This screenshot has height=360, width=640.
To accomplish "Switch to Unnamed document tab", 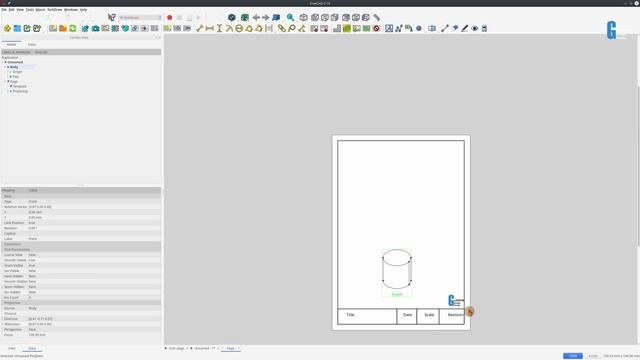I will click(x=203, y=348).
